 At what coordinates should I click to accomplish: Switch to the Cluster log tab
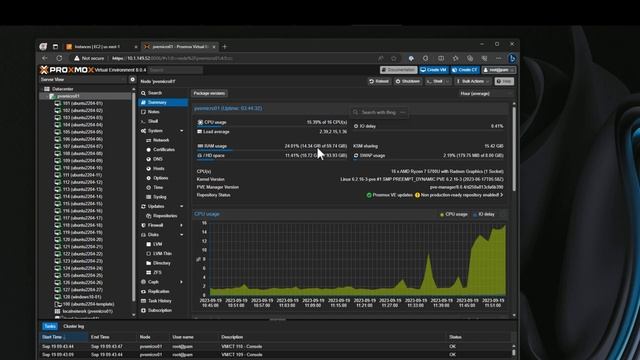click(73, 326)
